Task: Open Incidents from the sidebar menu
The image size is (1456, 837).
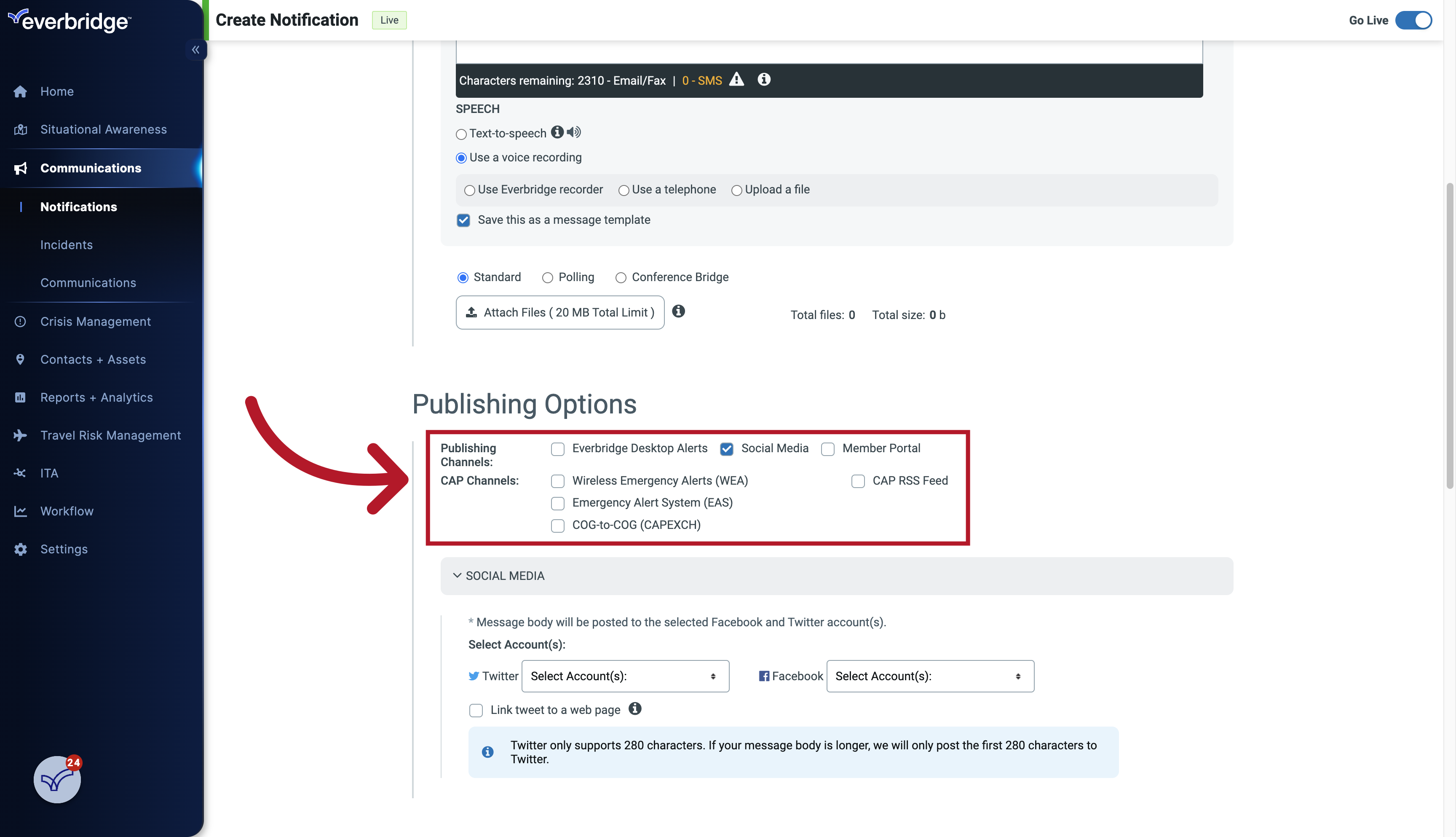Action: pyautogui.click(x=66, y=244)
